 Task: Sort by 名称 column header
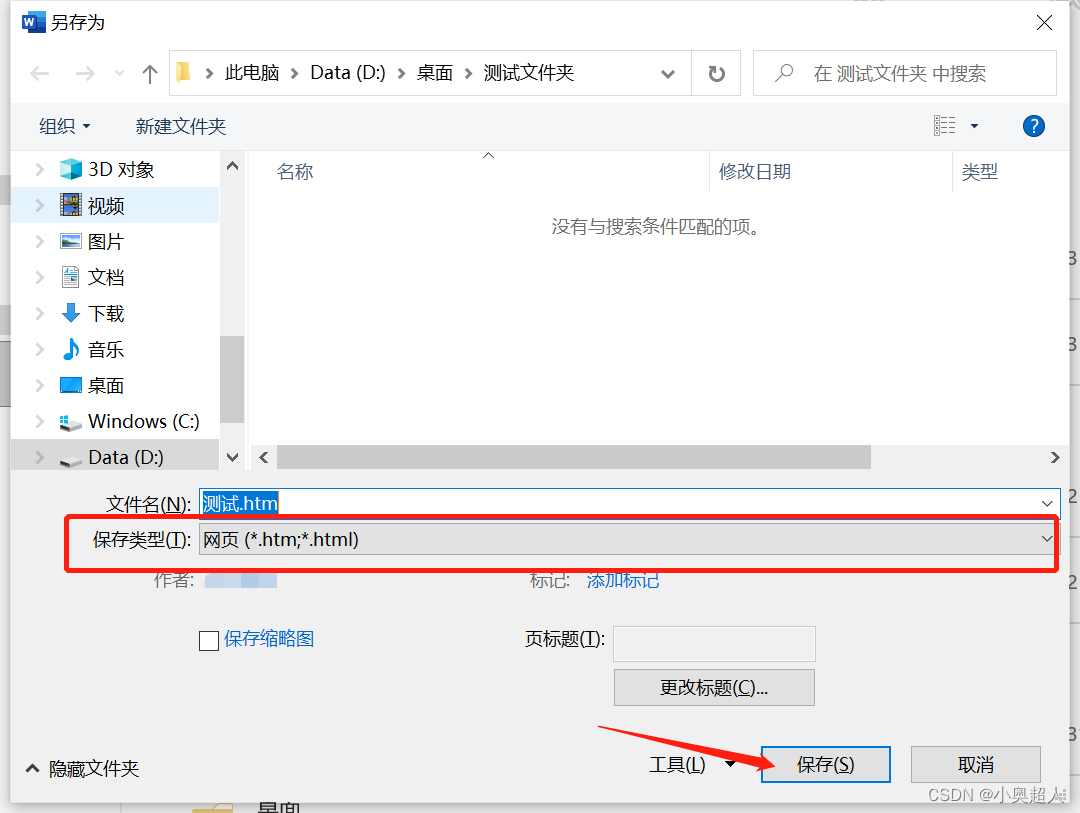[x=295, y=172]
